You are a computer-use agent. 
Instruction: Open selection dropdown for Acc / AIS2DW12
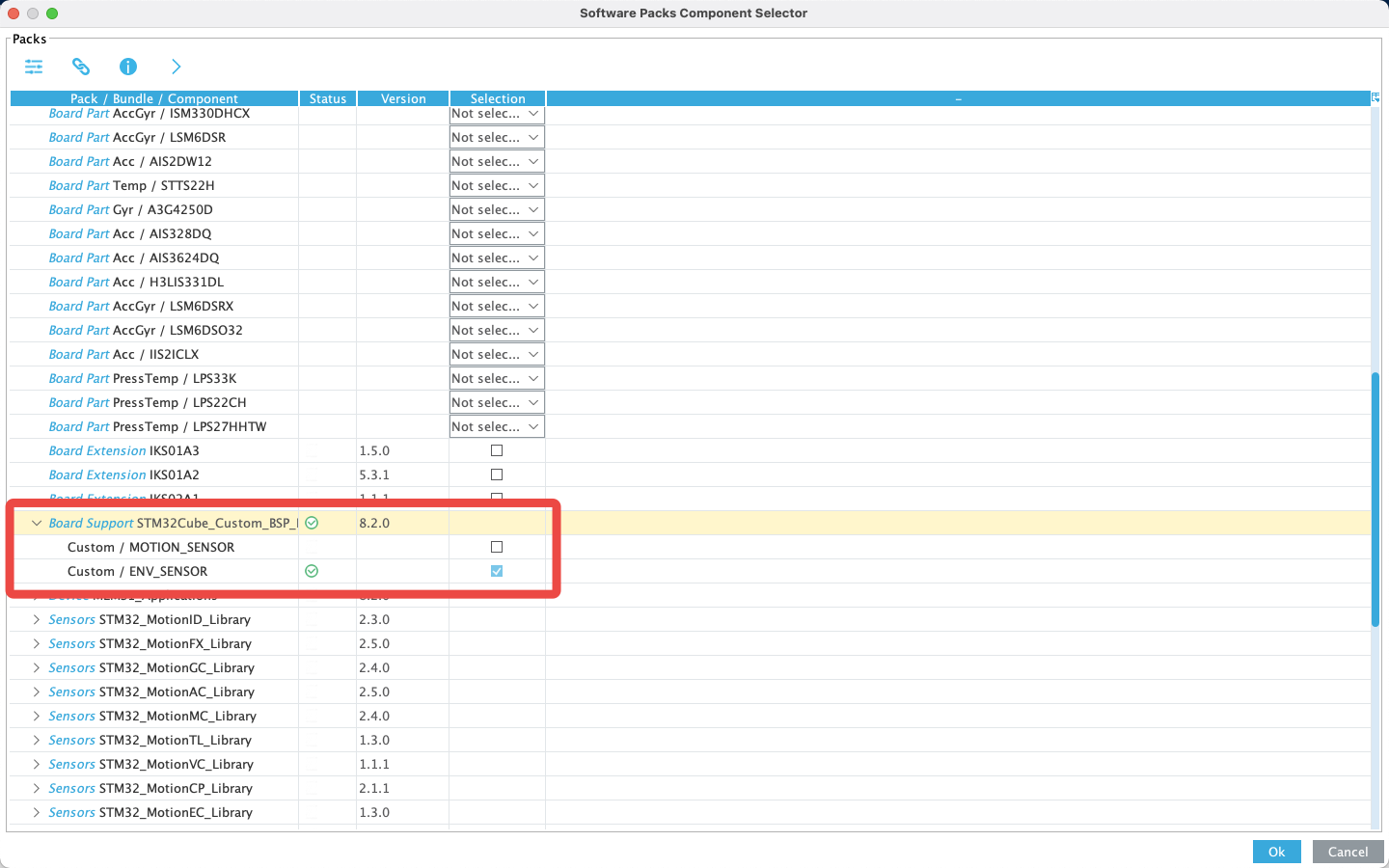tap(497, 161)
